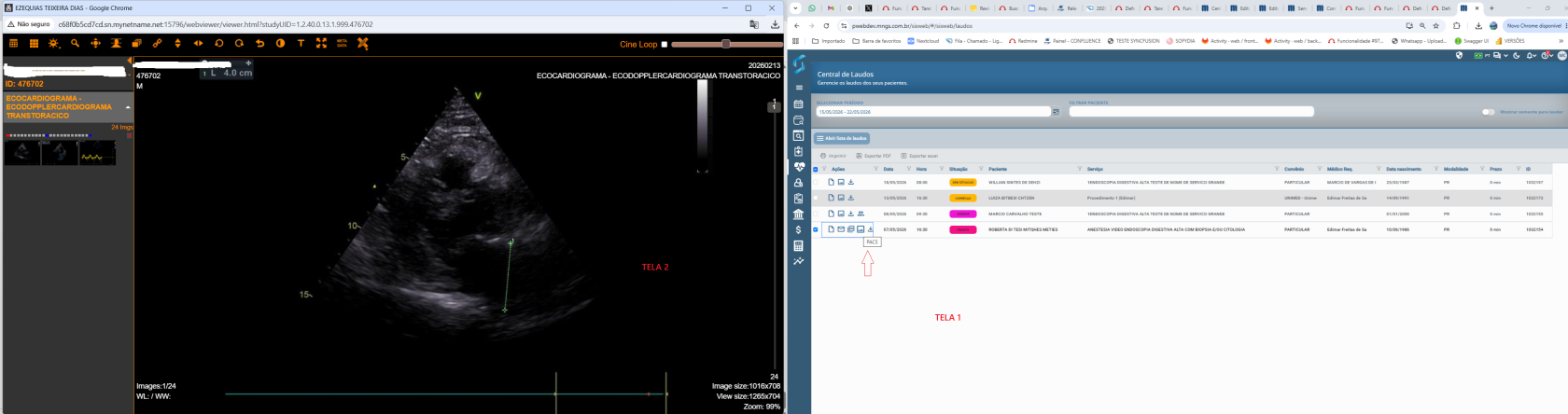The height and width of the screenshot is (414, 1568).
Task: Rotate image clockwise in viewer
Action: (239, 43)
